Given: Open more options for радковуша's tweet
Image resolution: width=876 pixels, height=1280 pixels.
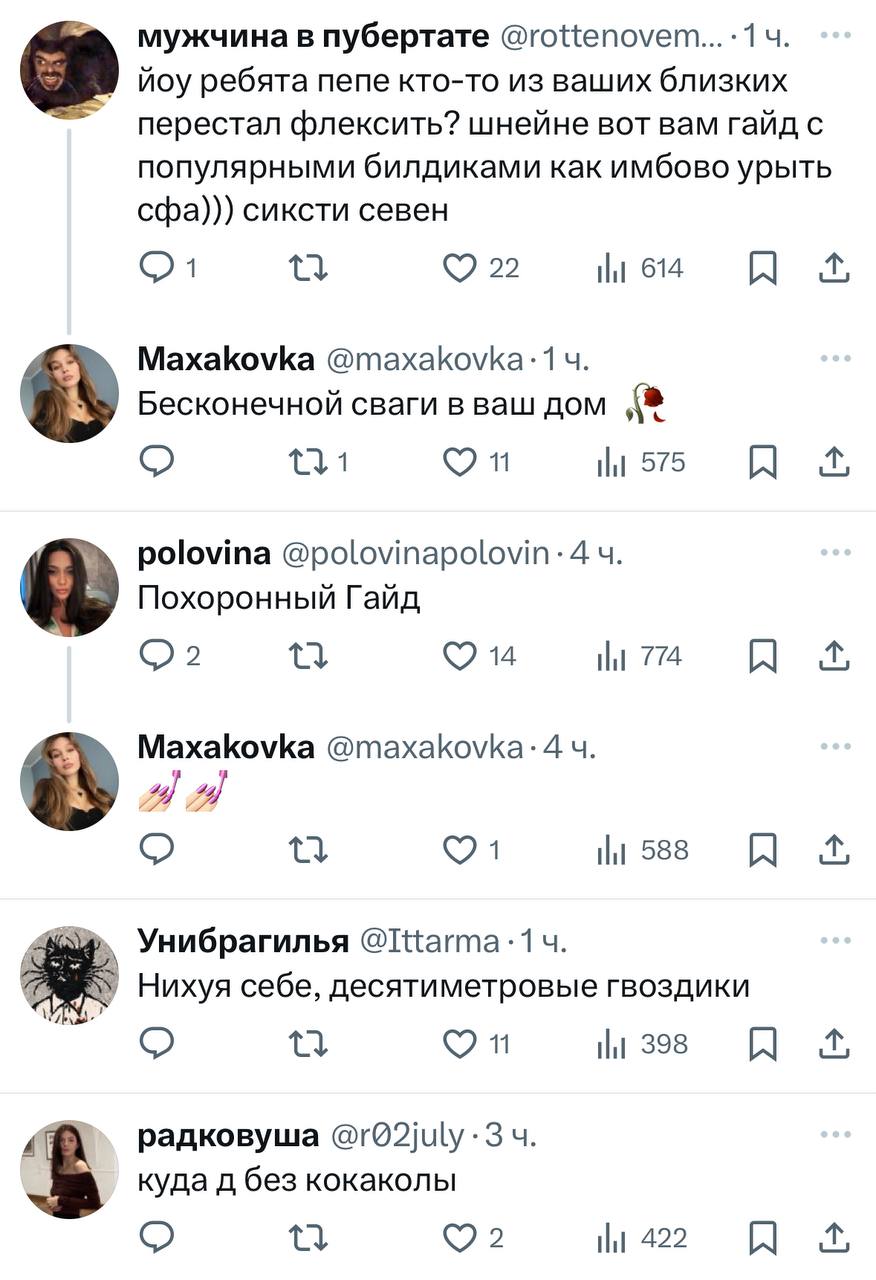Looking at the screenshot, I should coord(834,1135).
